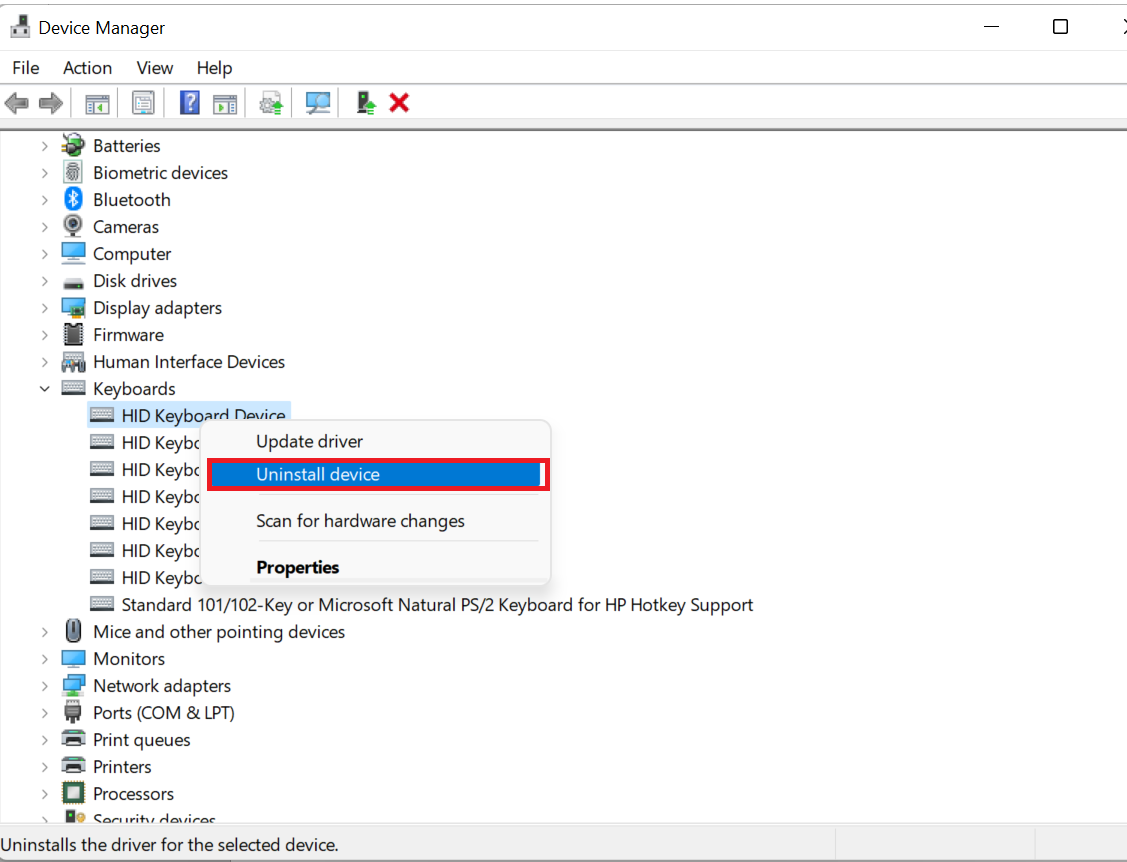The height and width of the screenshot is (862, 1127).
Task: Click the Print queues icon
Action: 73,739
